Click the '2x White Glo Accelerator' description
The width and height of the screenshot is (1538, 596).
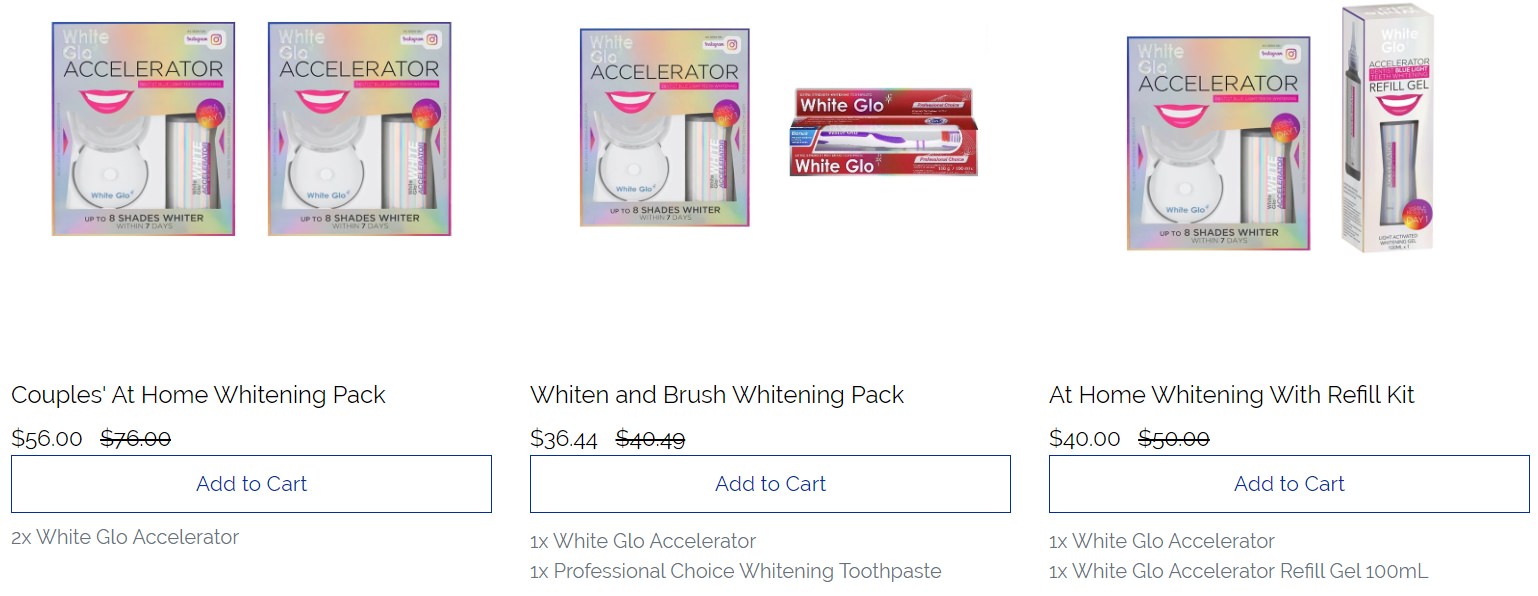click(125, 537)
